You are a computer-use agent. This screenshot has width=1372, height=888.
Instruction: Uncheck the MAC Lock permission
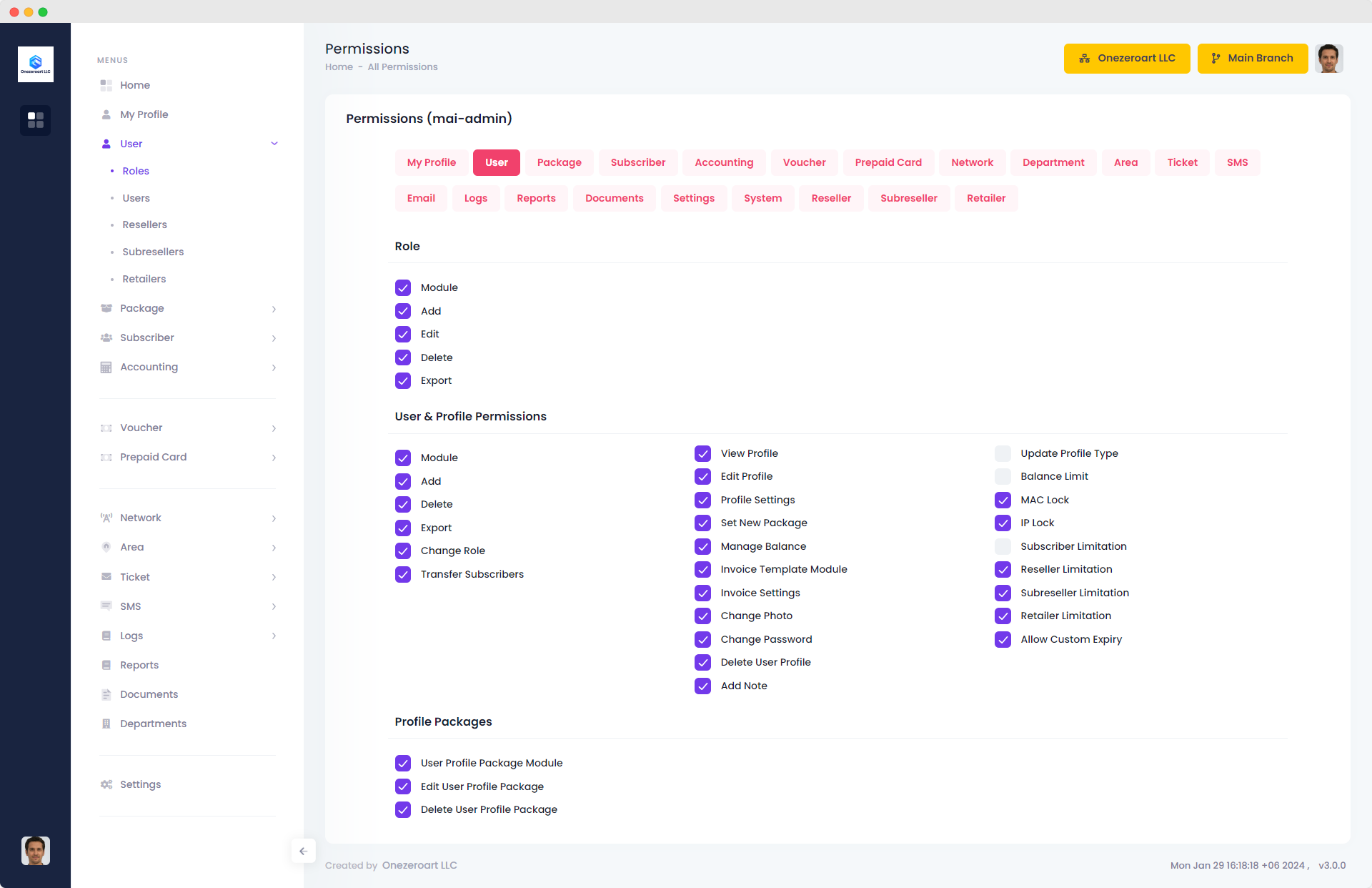[1003, 500]
